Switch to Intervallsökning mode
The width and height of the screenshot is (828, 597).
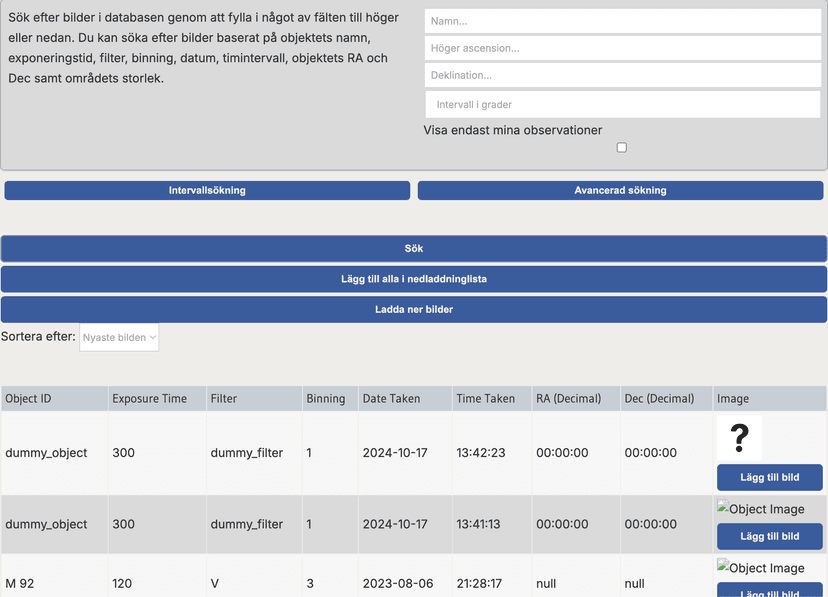(207, 190)
